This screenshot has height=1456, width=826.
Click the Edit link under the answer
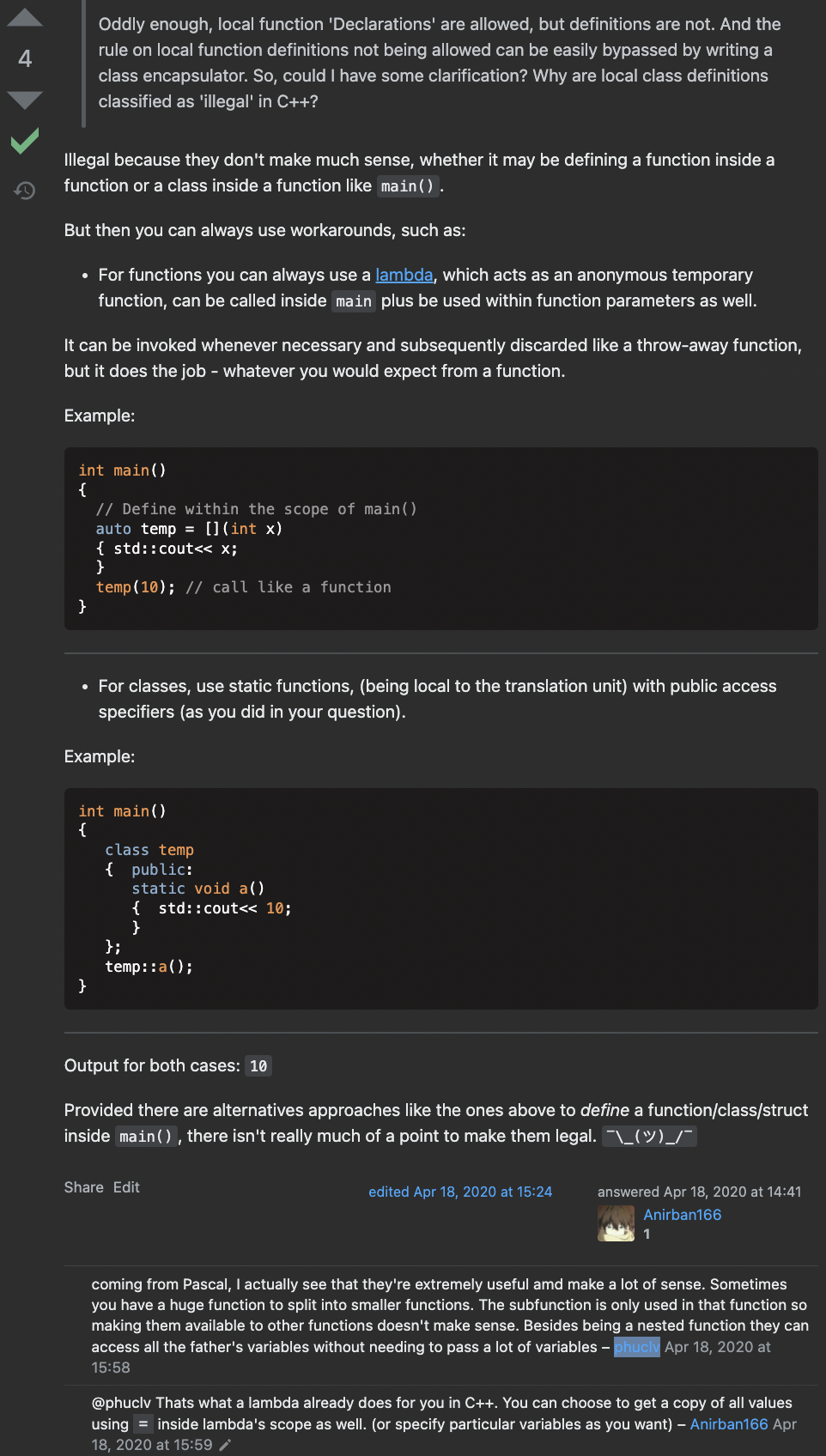(126, 1187)
